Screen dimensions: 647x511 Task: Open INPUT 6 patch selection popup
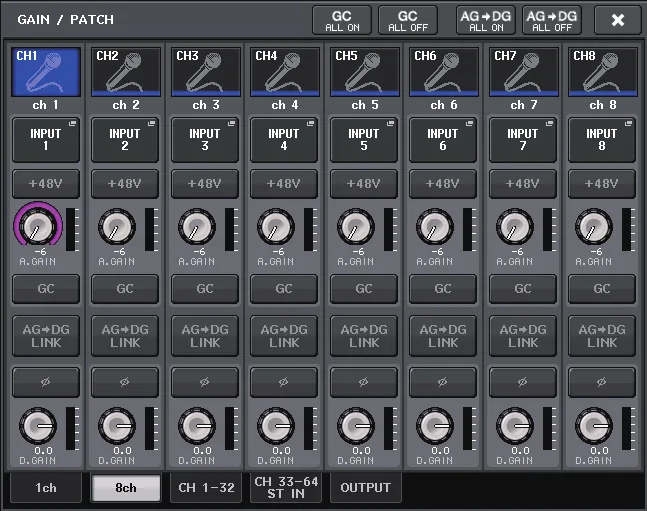(x=443, y=140)
